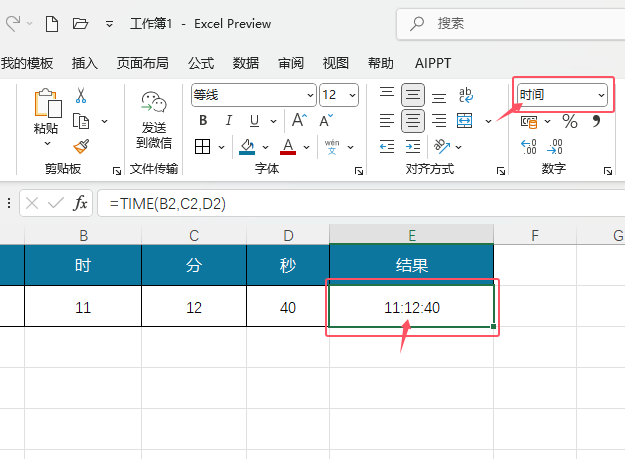Expand merge cells options arrow

pyautogui.click(x=488, y=121)
